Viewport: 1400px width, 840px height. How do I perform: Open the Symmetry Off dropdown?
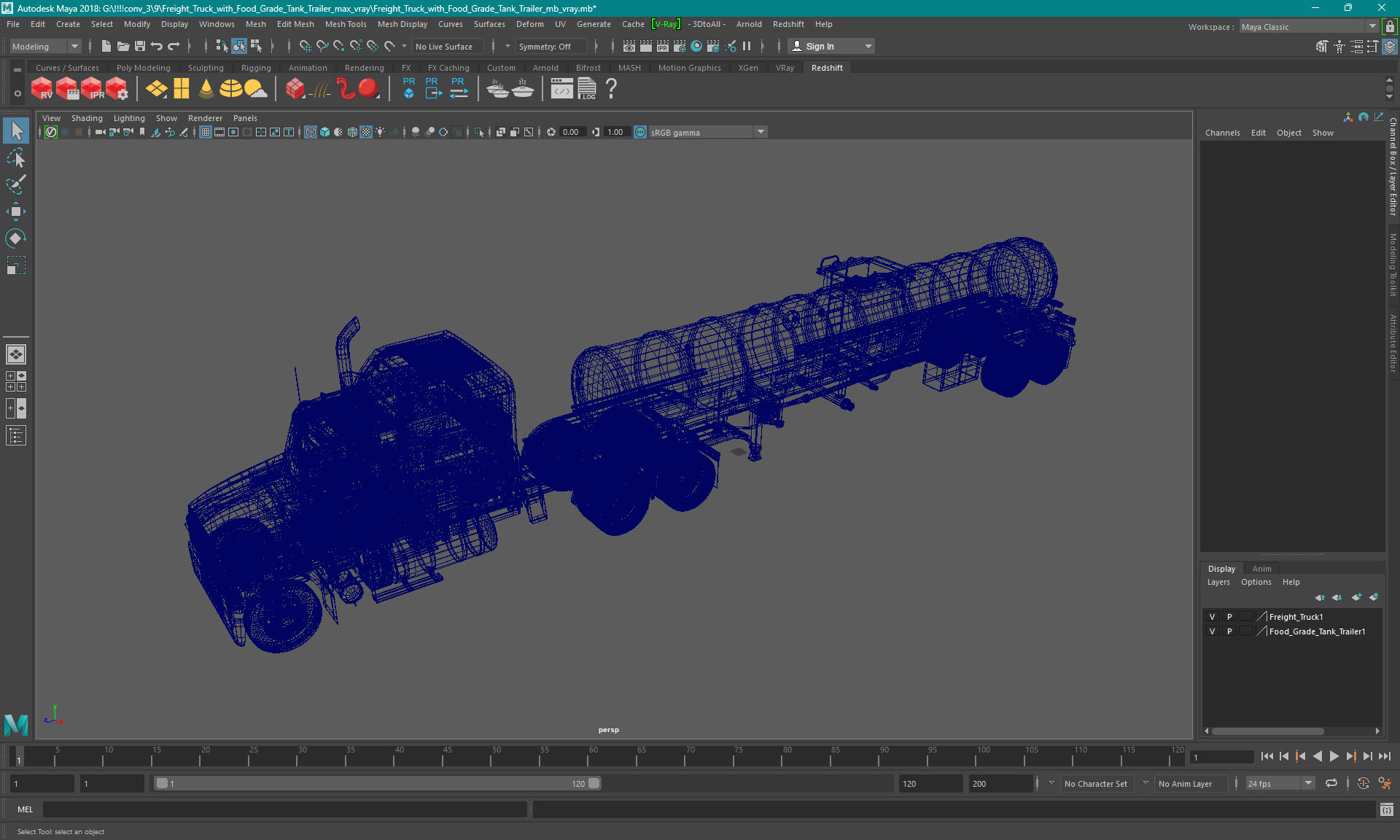[x=551, y=46]
